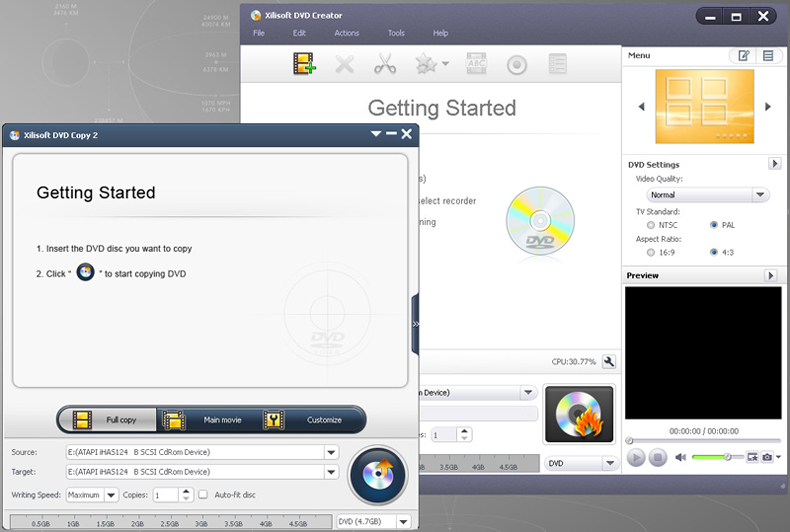Image resolution: width=790 pixels, height=532 pixels.
Task: Click the scissors clip tool icon
Action: point(385,65)
